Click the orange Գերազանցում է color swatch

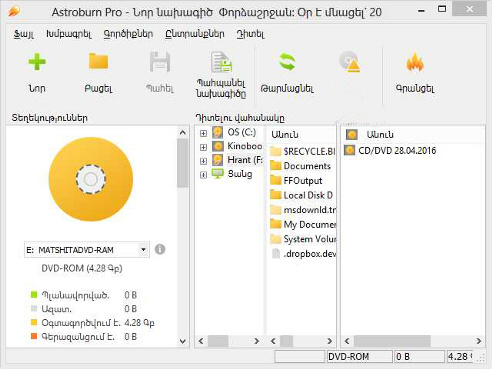[x=34, y=336]
